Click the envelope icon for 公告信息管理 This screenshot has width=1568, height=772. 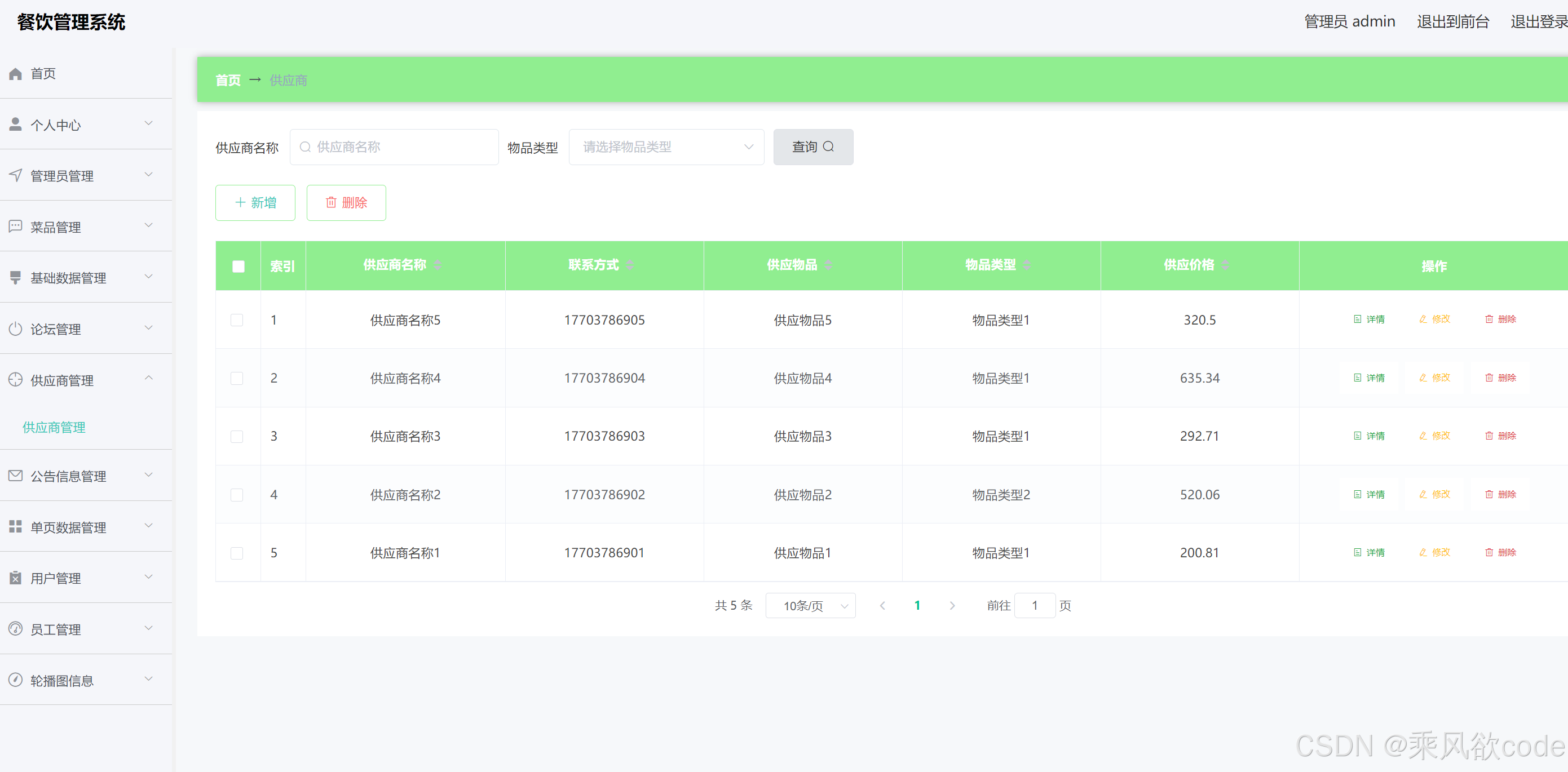pyautogui.click(x=16, y=476)
